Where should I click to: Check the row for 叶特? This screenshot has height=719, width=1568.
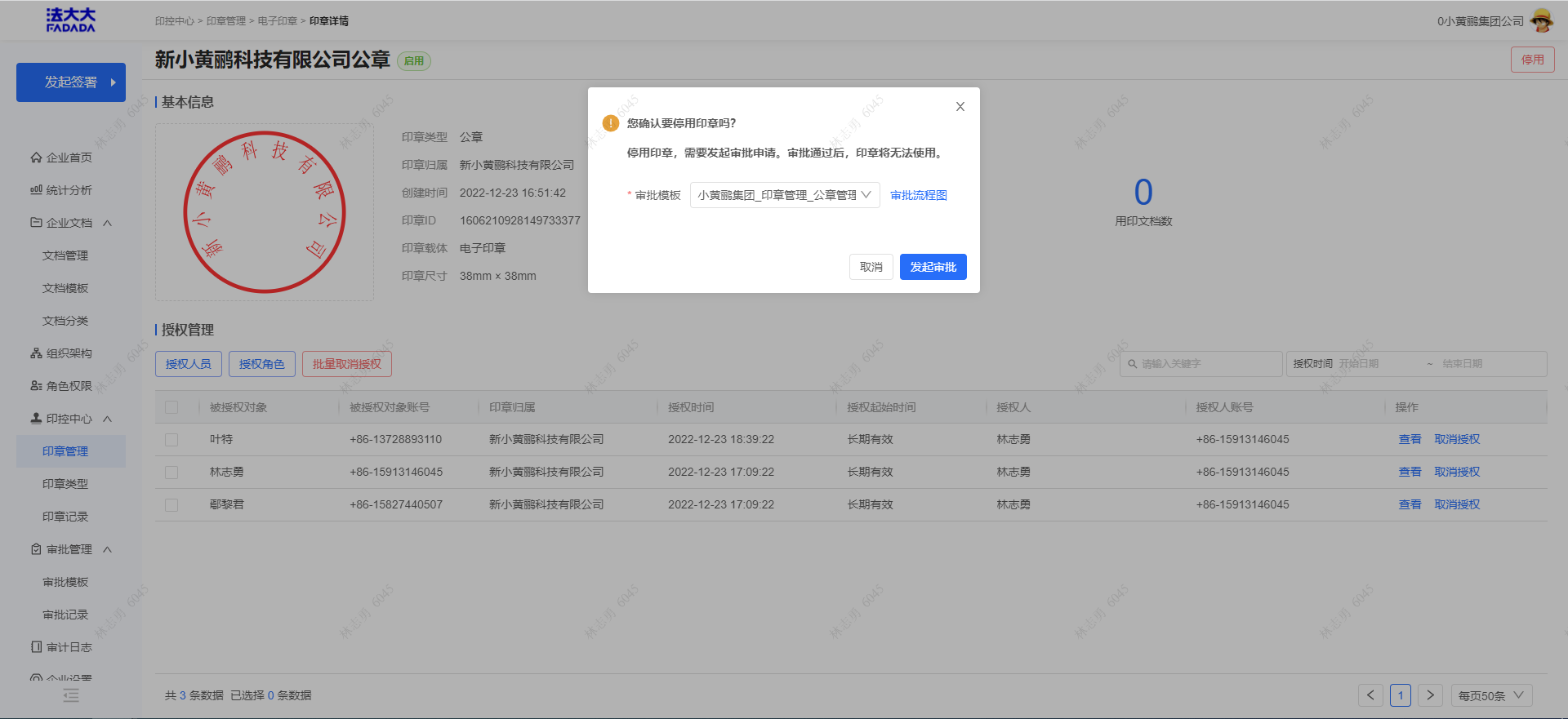[x=171, y=440]
